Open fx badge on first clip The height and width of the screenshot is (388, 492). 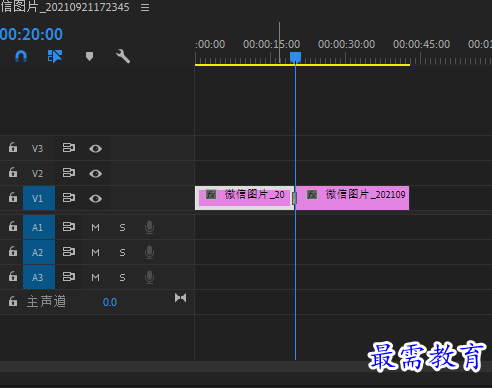point(211,194)
